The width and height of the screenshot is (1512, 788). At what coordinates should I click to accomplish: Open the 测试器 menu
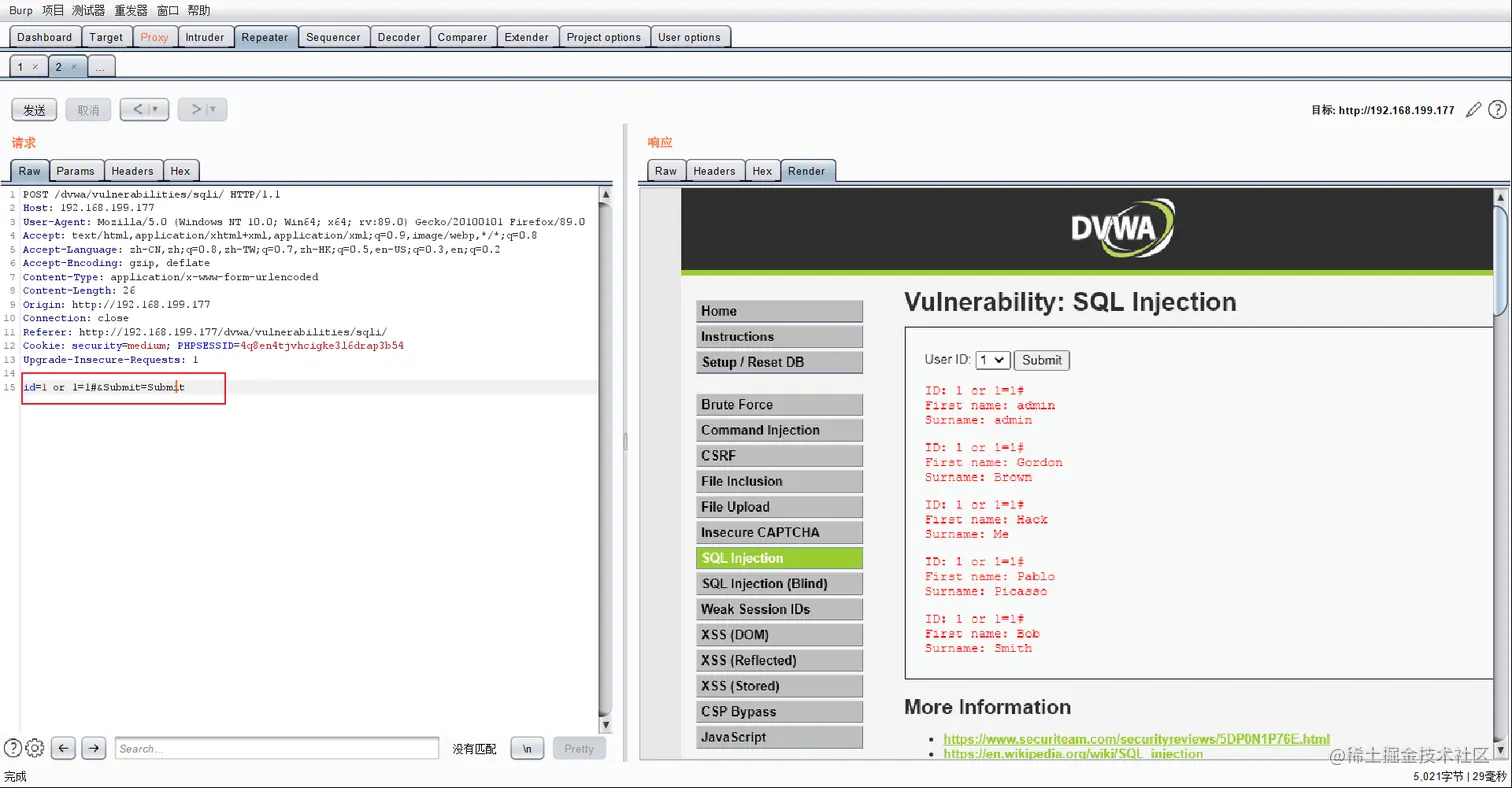(x=89, y=11)
